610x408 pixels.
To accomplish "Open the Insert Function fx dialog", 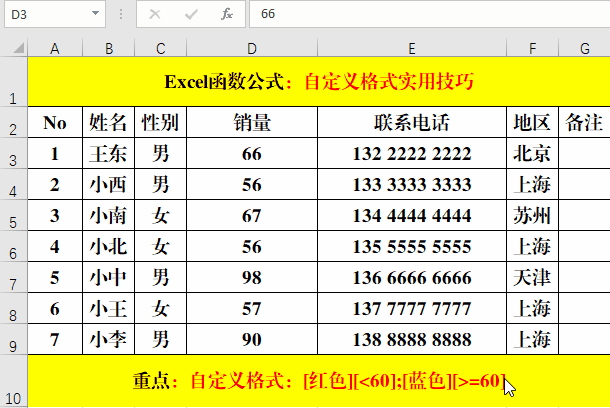I will (227, 14).
